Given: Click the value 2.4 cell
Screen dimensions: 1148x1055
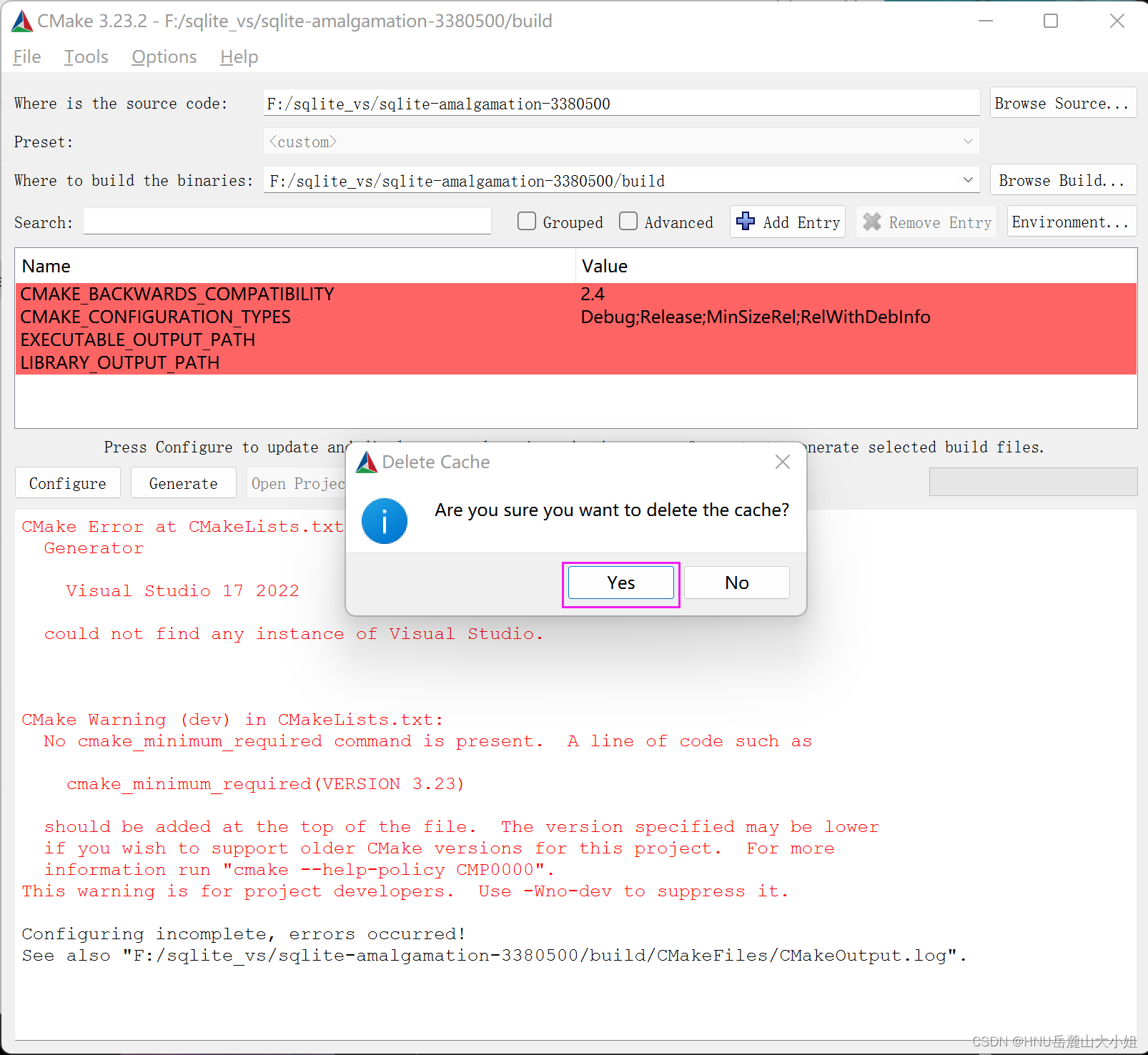Looking at the screenshot, I should coord(593,294).
